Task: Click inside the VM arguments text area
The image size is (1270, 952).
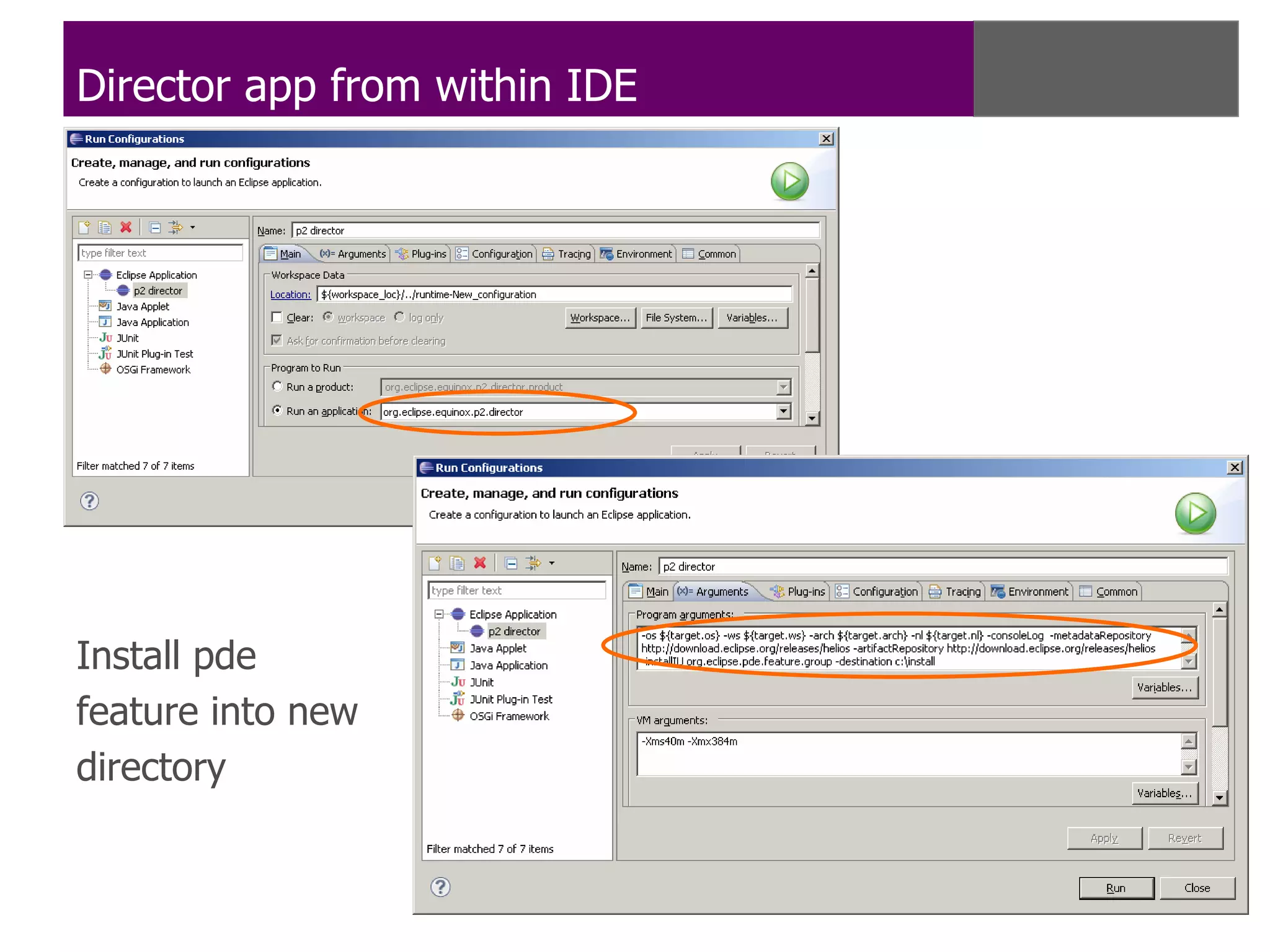Action: 908,754
